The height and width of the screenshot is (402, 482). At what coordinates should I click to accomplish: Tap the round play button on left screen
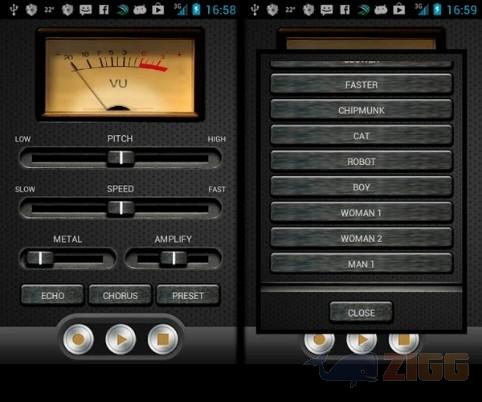click(121, 339)
